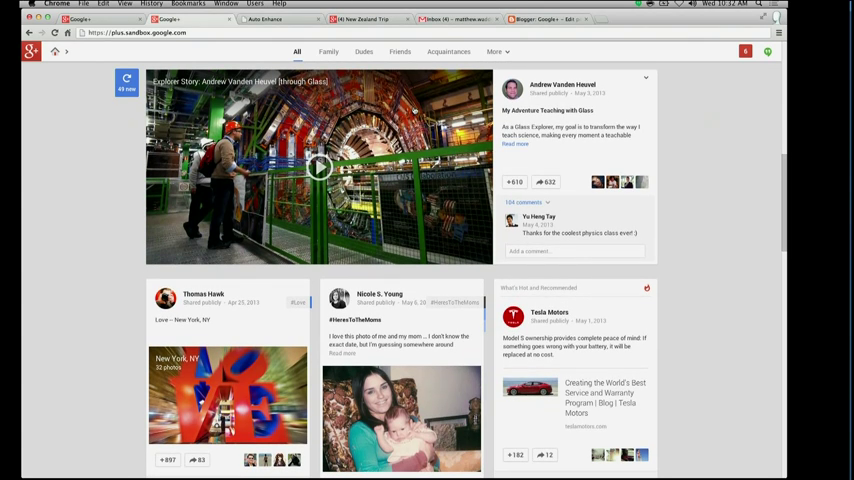Play the Explorer Story video

319,167
